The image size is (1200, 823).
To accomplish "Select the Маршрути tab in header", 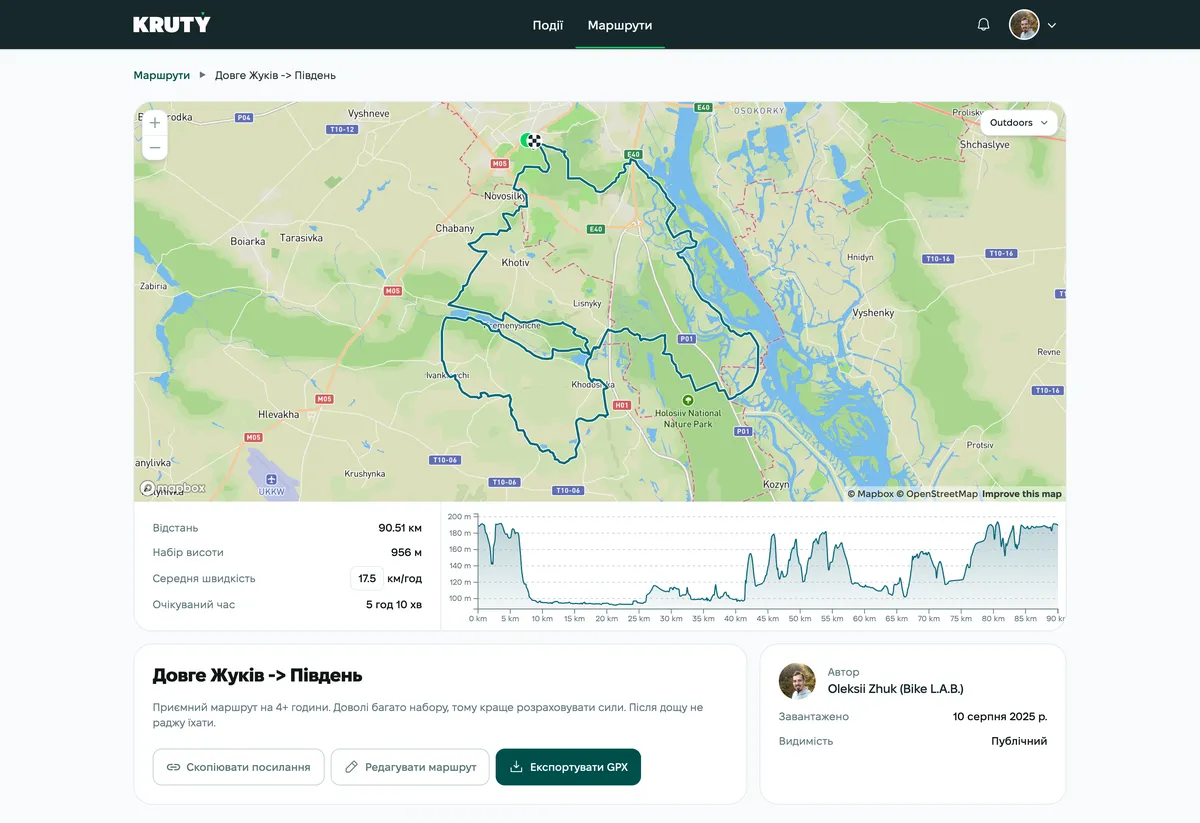I will 620,25.
